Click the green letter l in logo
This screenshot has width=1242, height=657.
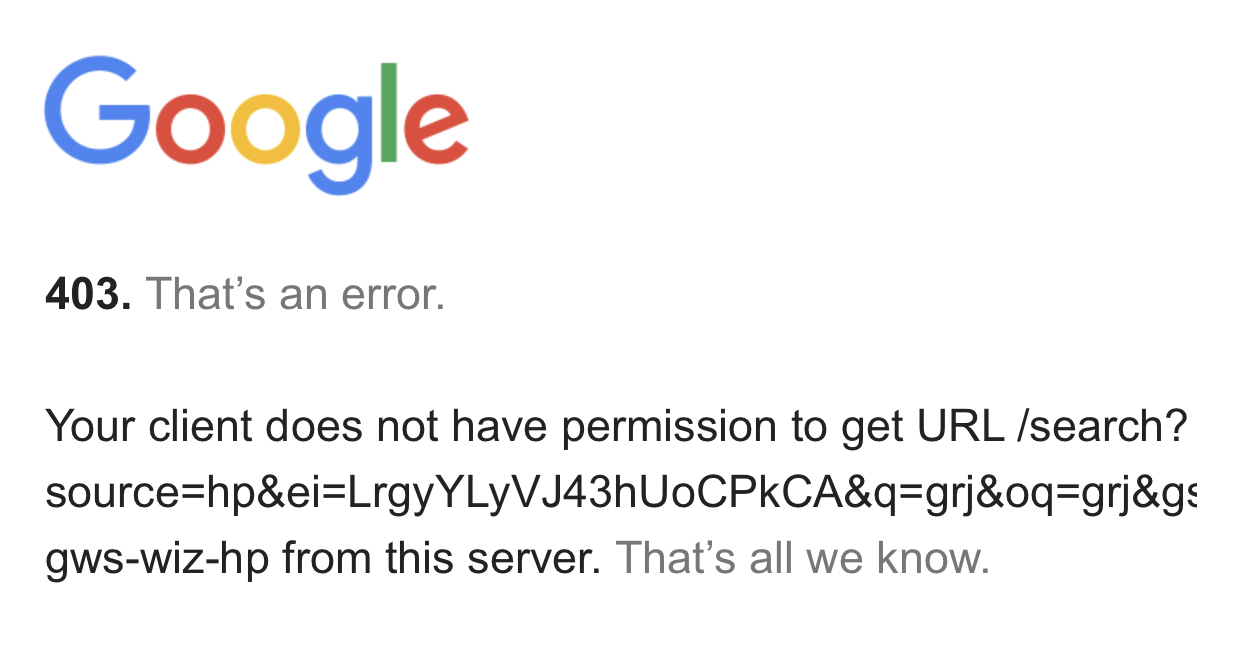point(389,112)
